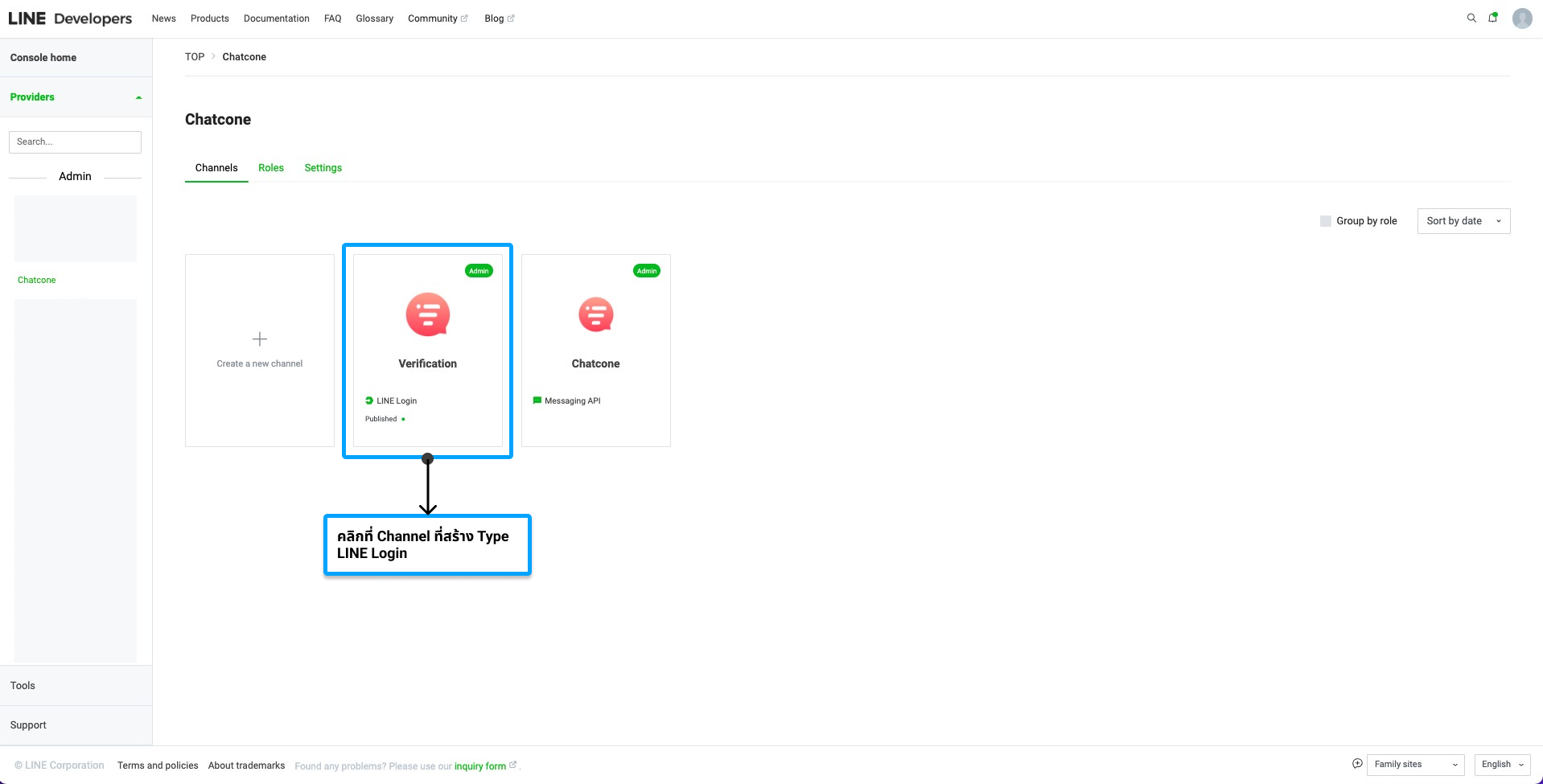Toggle the Group by role checkbox
Image resolution: width=1543 pixels, height=784 pixels.
1326,221
